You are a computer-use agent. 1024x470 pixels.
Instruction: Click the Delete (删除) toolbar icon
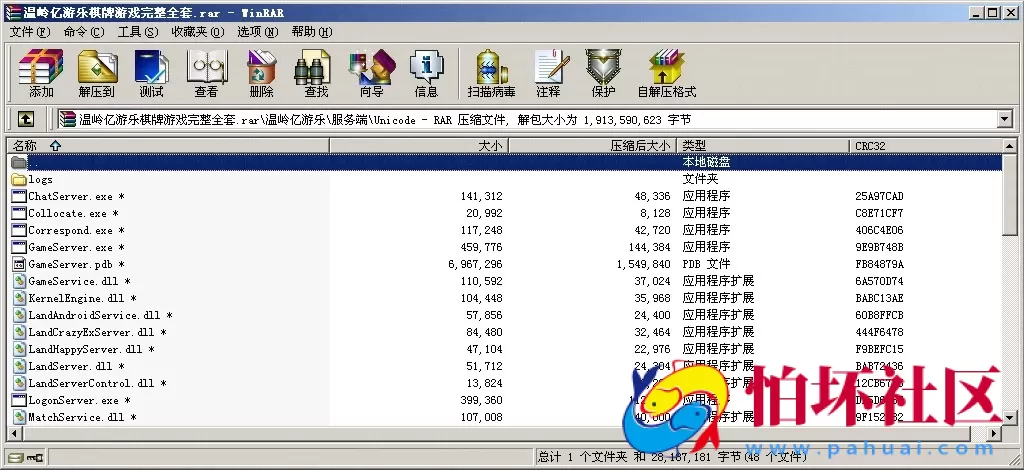coord(261,73)
